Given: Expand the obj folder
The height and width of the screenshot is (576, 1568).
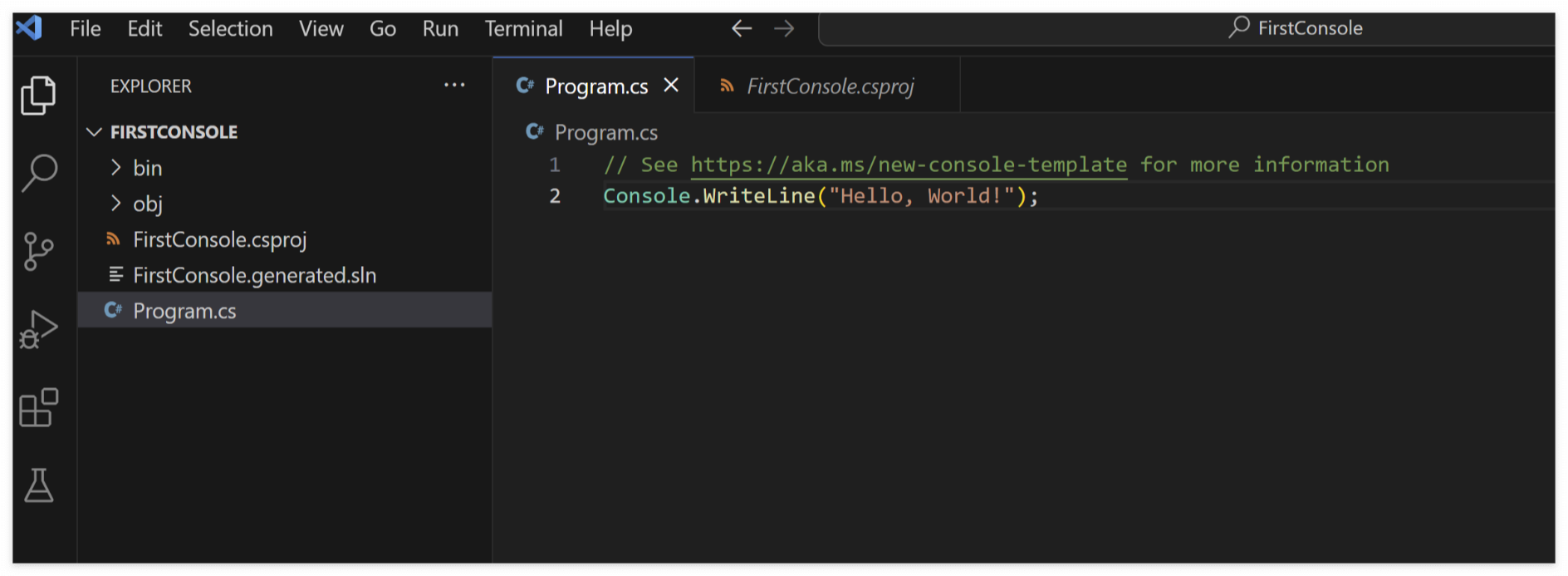Looking at the screenshot, I should click(116, 204).
